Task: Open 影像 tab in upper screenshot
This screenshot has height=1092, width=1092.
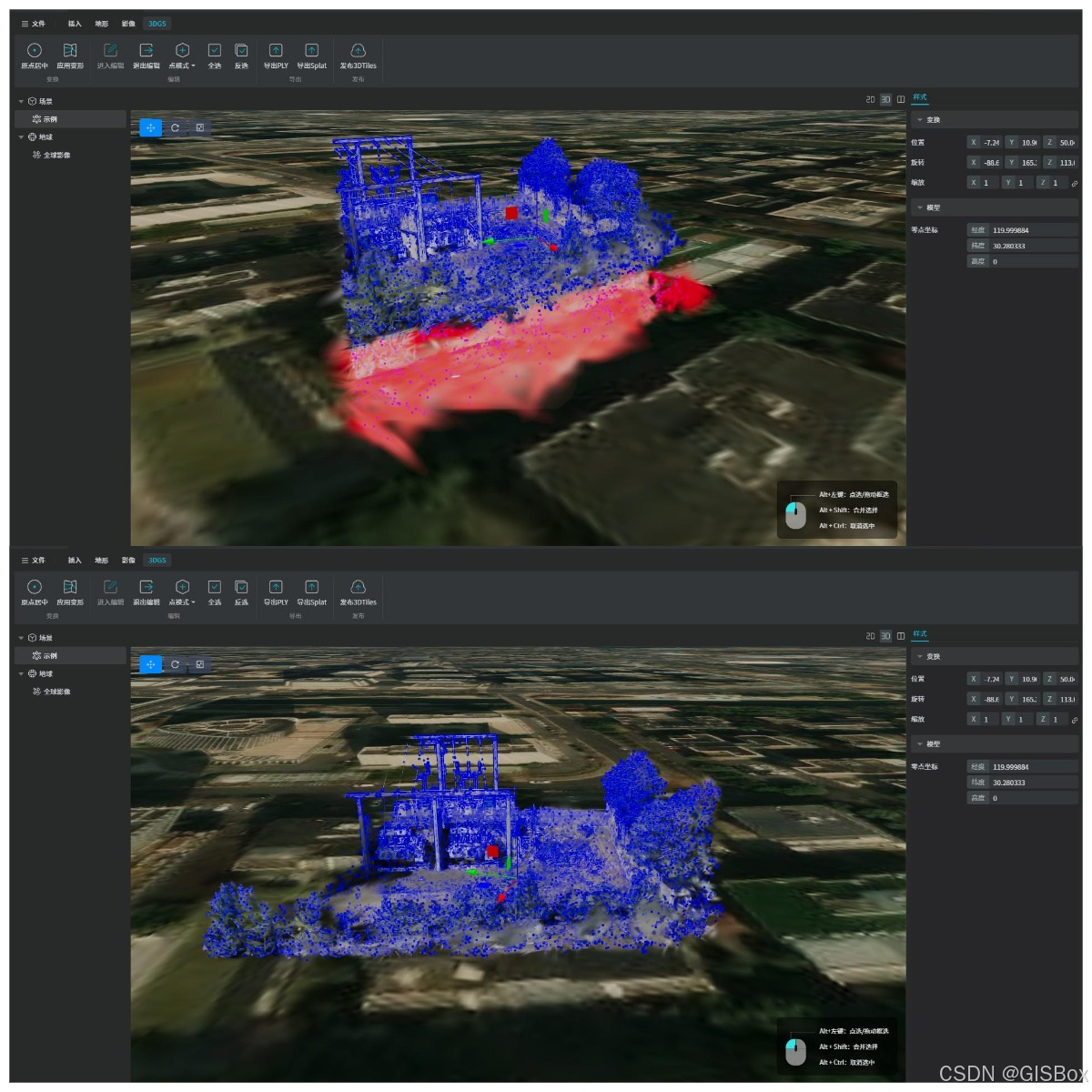Action: (x=128, y=24)
